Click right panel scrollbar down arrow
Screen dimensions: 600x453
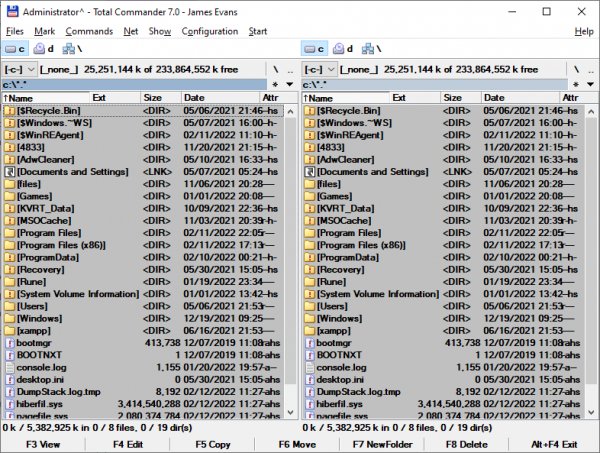click(x=591, y=412)
